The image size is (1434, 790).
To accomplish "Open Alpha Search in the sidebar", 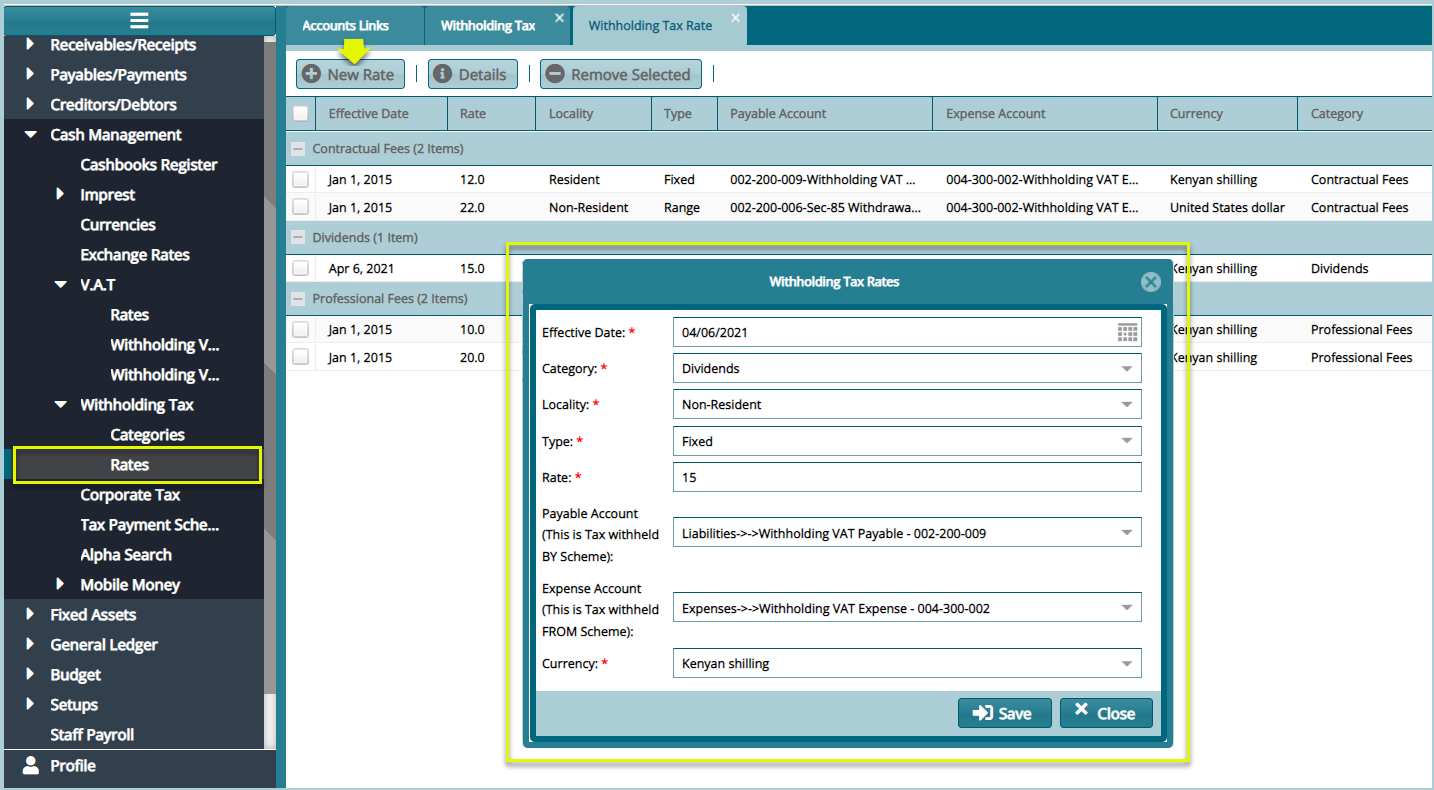I will [126, 555].
